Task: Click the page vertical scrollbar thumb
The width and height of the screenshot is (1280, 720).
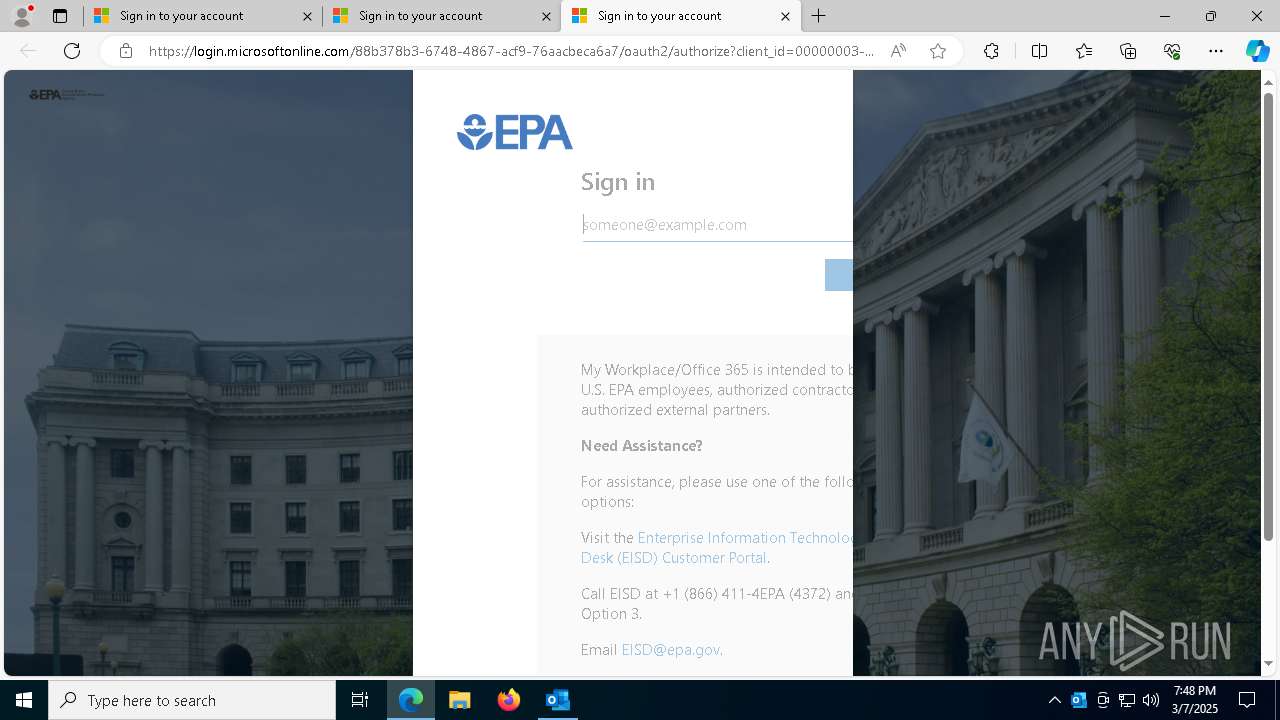Action: click(1268, 317)
